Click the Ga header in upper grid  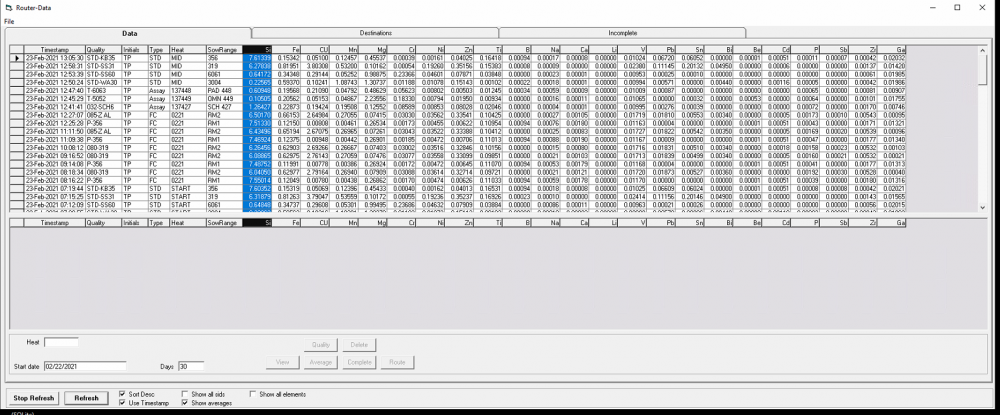(892, 49)
